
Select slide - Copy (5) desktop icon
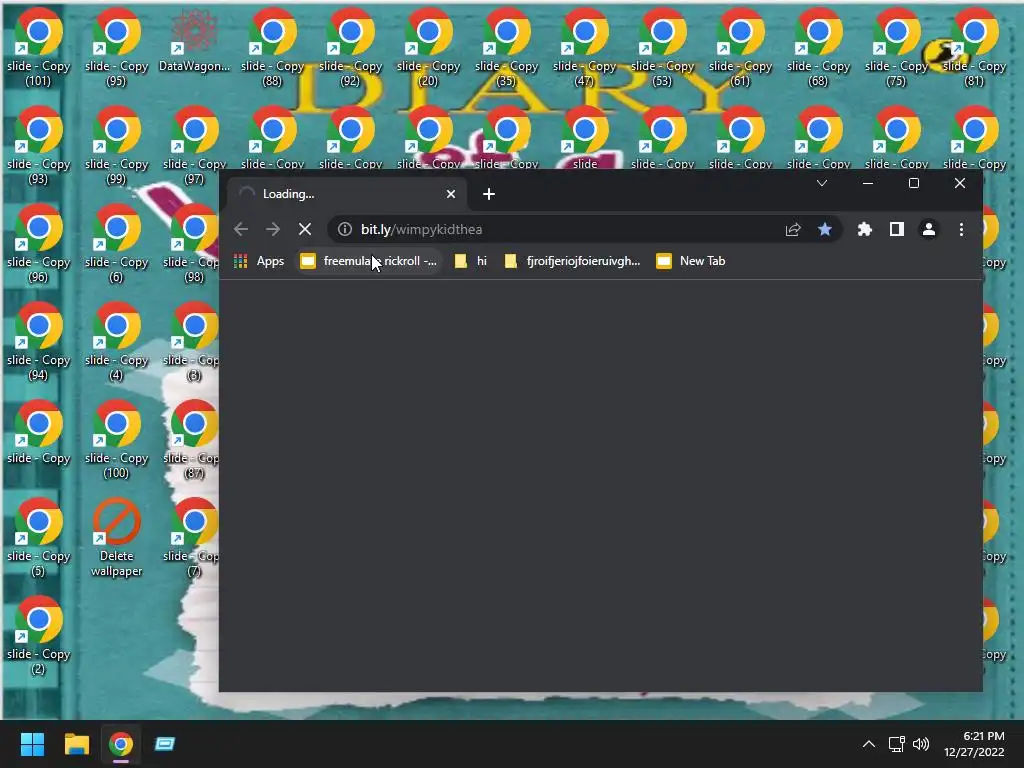(x=39, y=537)
